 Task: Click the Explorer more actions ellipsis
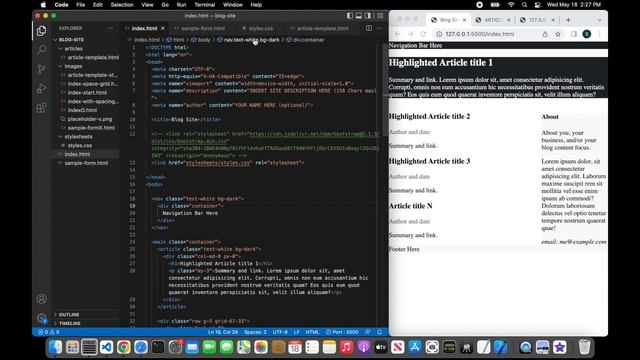click(110, 28)
